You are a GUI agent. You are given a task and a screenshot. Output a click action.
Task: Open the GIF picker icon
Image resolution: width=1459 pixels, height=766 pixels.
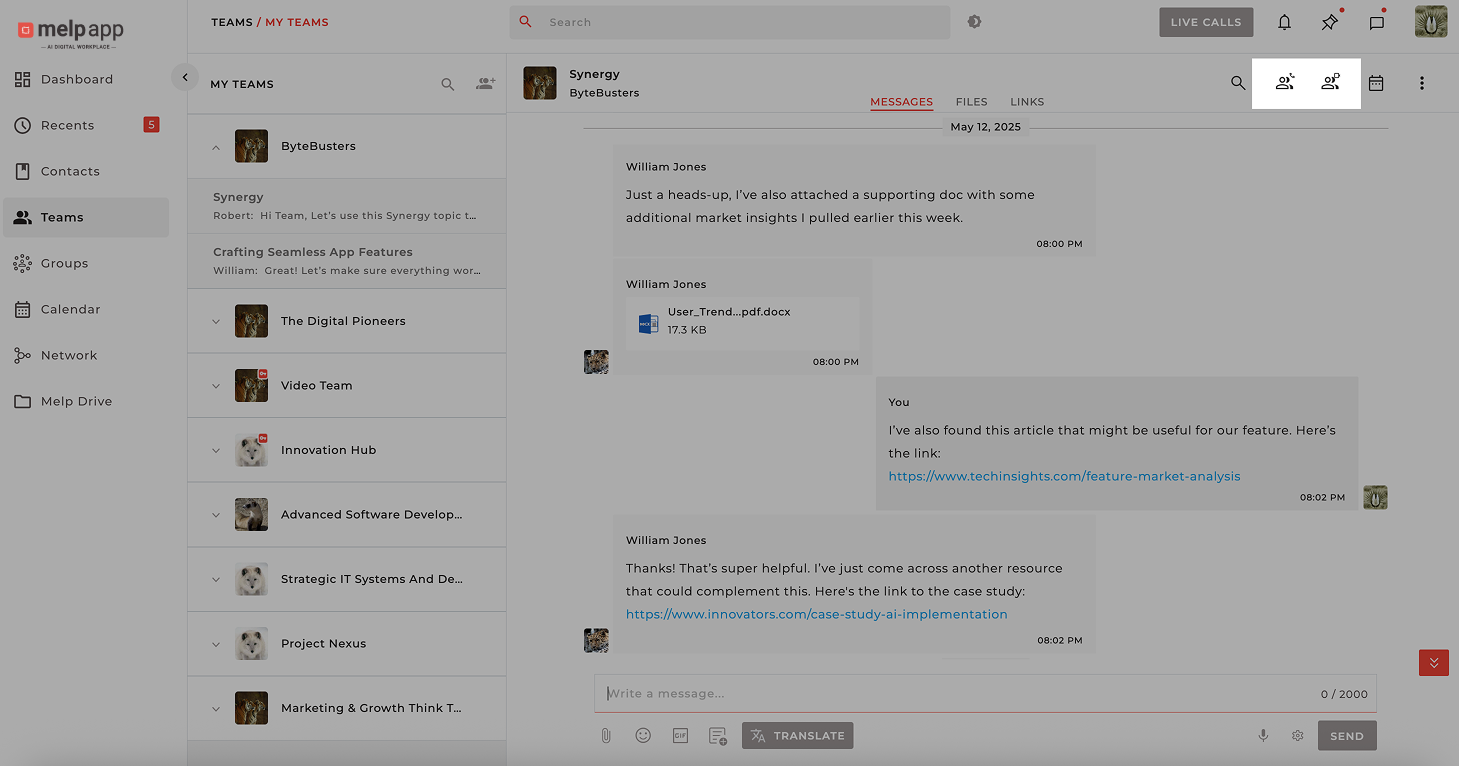pyautogui.click(x=680, y=736)
